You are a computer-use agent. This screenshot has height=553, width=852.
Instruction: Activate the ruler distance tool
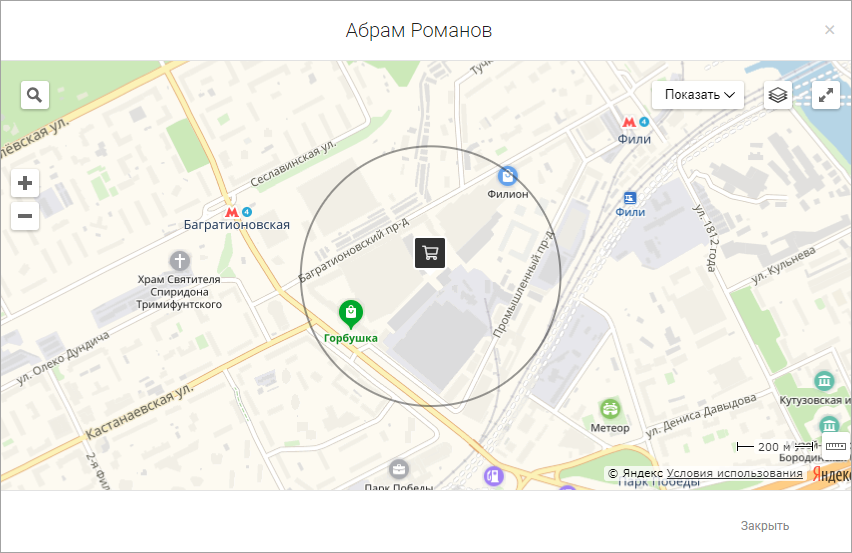point(835,446)
